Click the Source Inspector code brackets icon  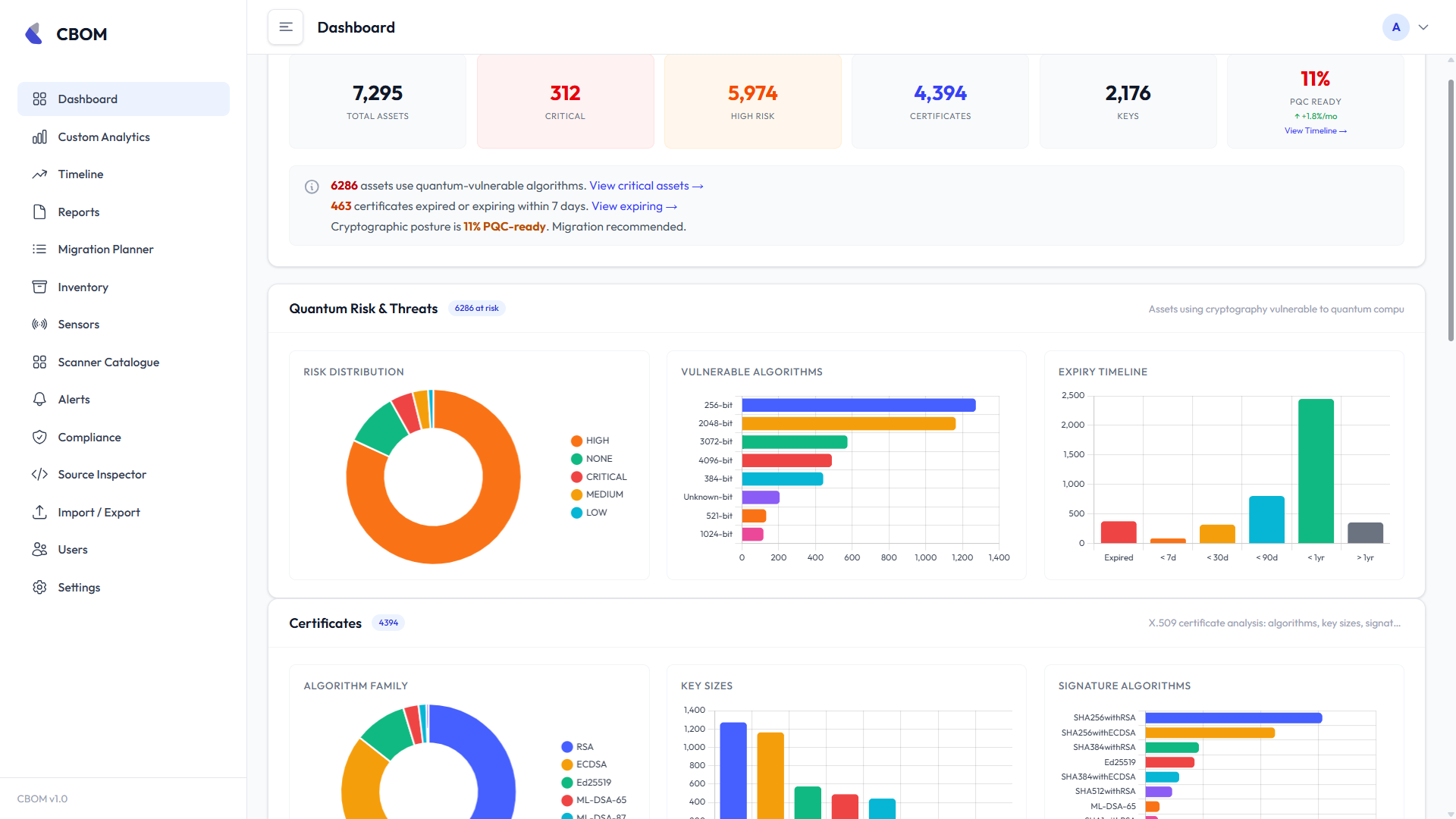[39, 475]
